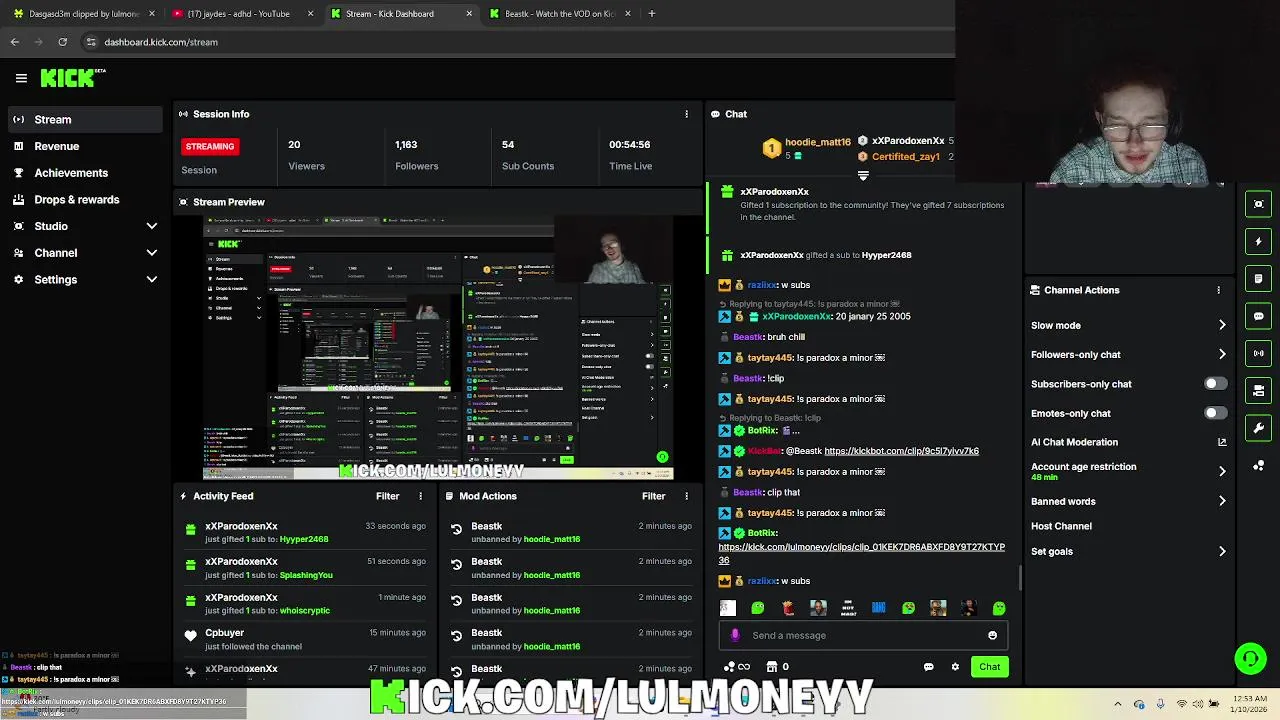Click channel points infinity icon
The width and height of the screenshot is (1280, 720).
(737, 667)
